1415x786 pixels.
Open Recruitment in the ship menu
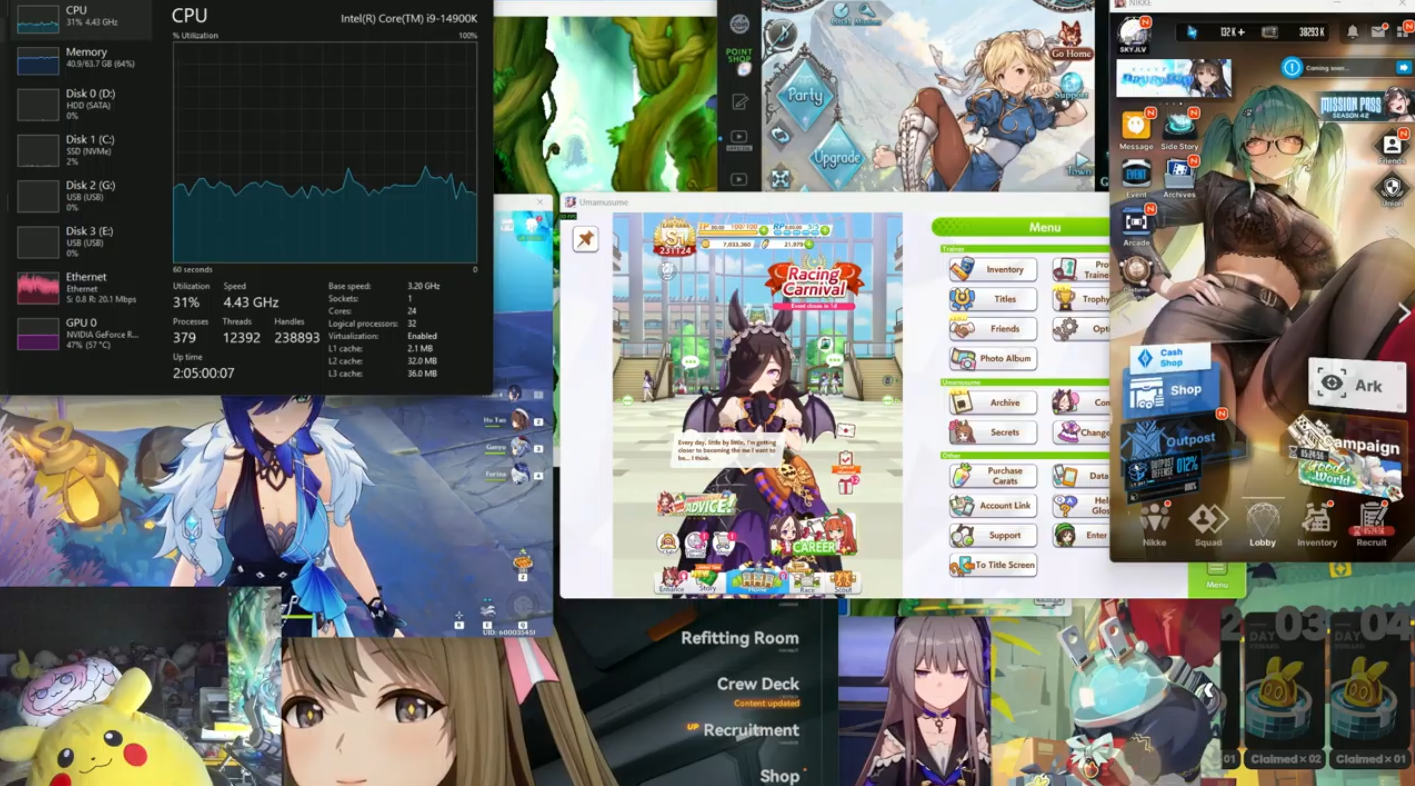751,730
